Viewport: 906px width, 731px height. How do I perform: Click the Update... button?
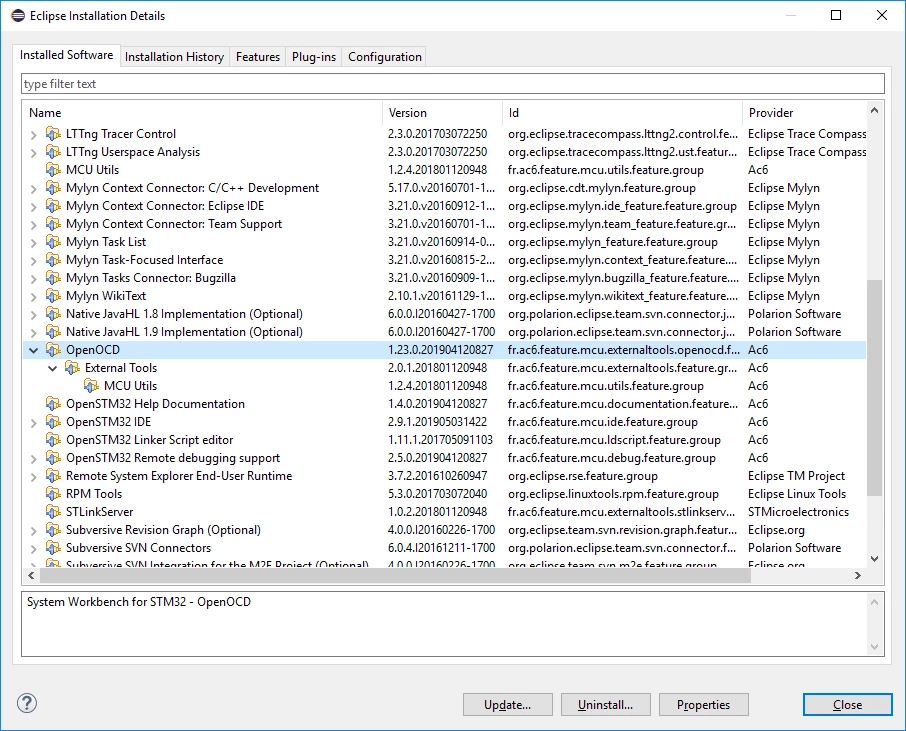[507, 704]
